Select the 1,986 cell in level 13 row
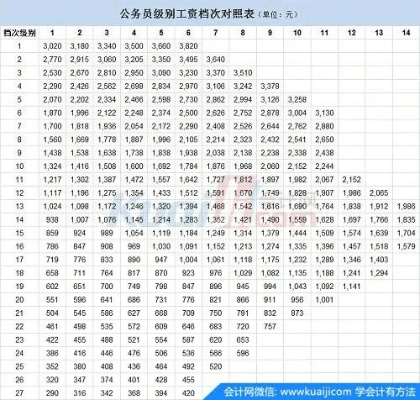Screen dimensions: 420x400 pyautogui.click(x=406, y=206)
